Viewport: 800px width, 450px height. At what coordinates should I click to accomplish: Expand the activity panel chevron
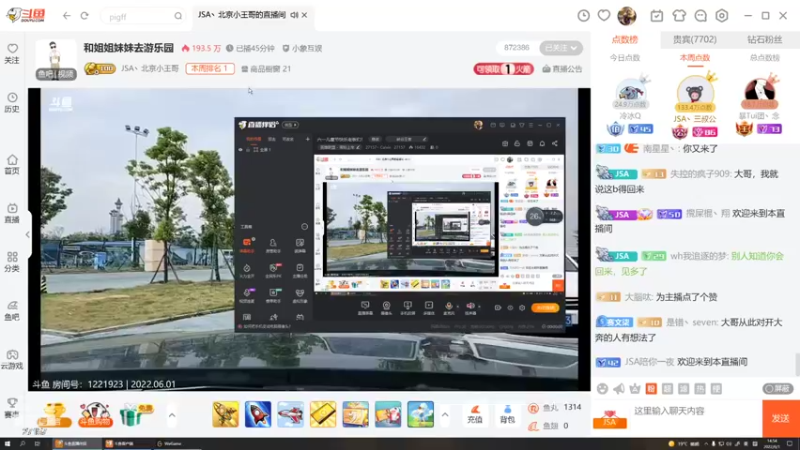[172, 415]
